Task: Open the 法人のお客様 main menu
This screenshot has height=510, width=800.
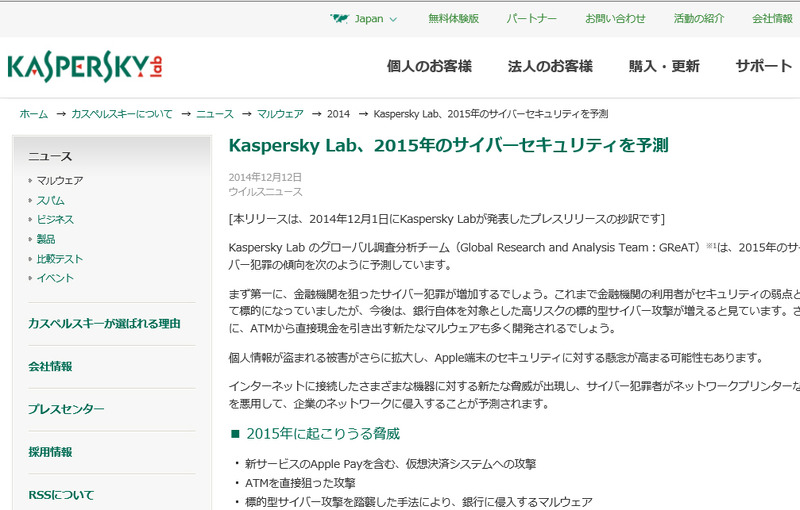Action: tap(550, 67)
